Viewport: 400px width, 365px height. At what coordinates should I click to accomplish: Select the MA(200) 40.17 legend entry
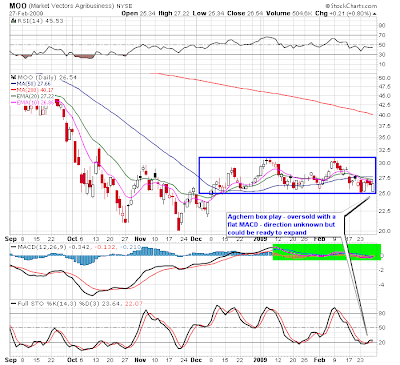(x=32, y=90)
